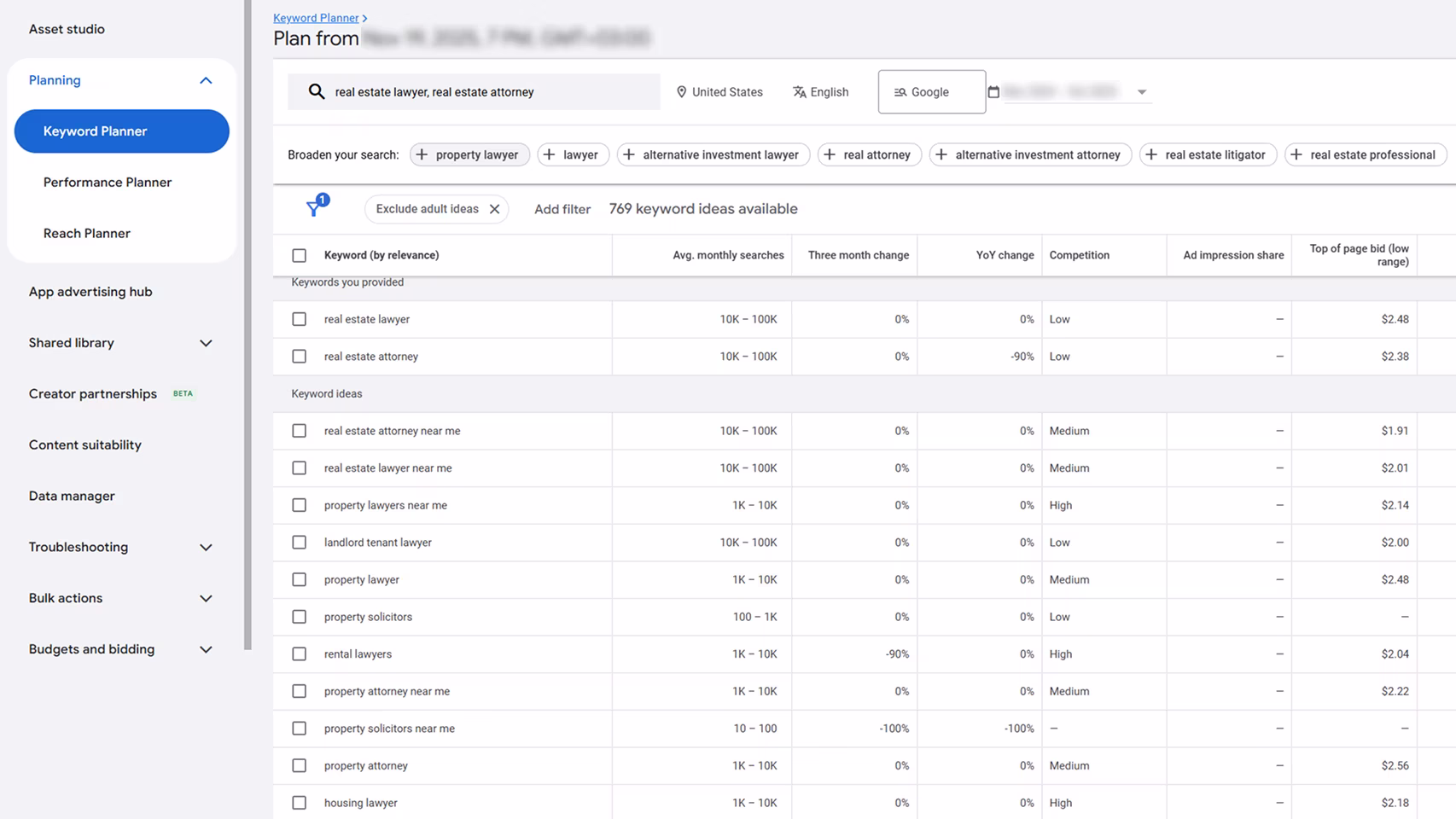Open the date range dropdown arrow

(1141, 91)
